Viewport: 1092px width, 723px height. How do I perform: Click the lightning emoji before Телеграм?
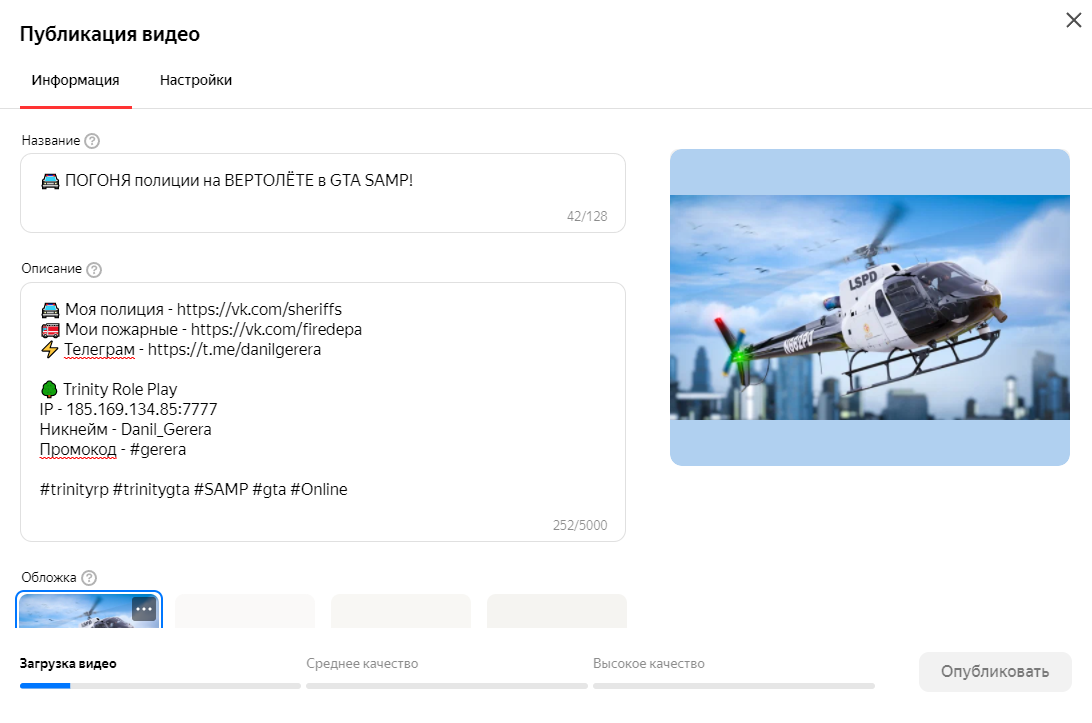[x=49, y=350]
